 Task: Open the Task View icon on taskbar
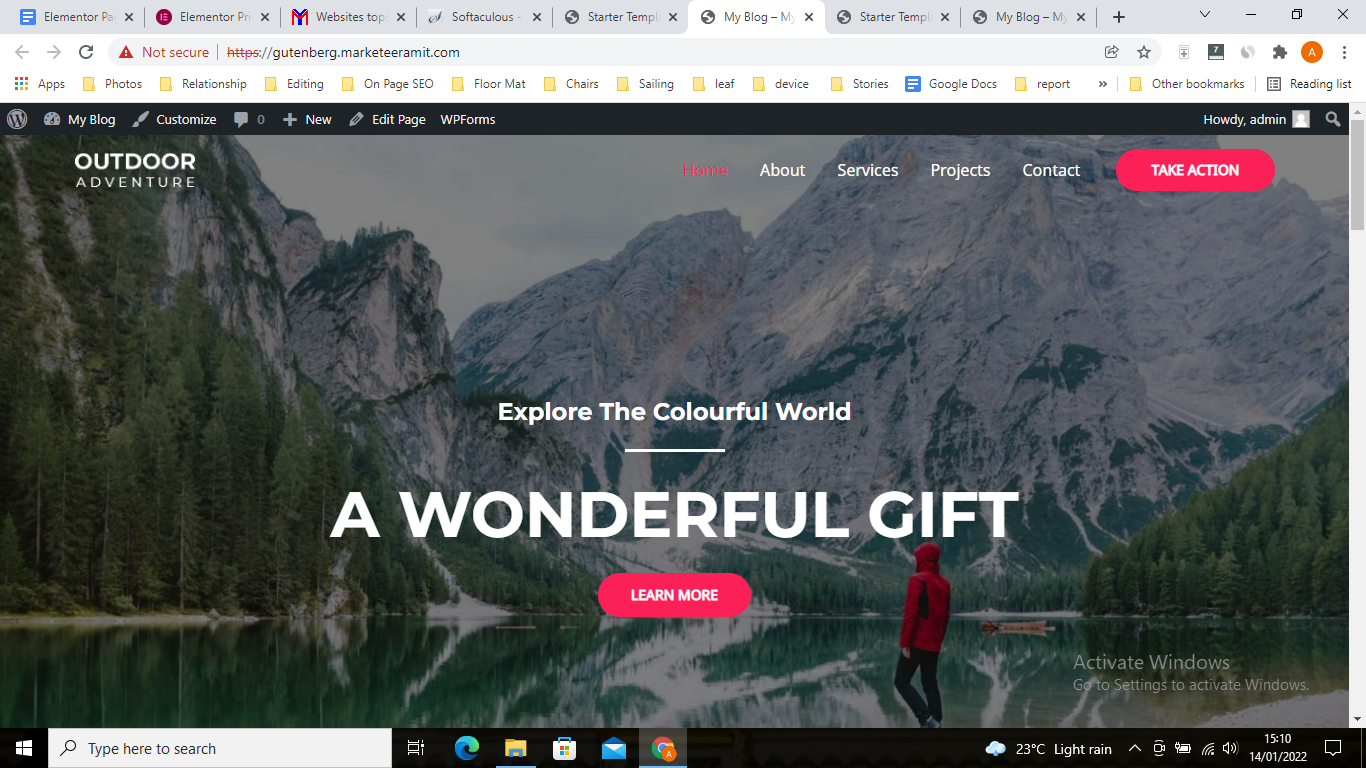417,748
